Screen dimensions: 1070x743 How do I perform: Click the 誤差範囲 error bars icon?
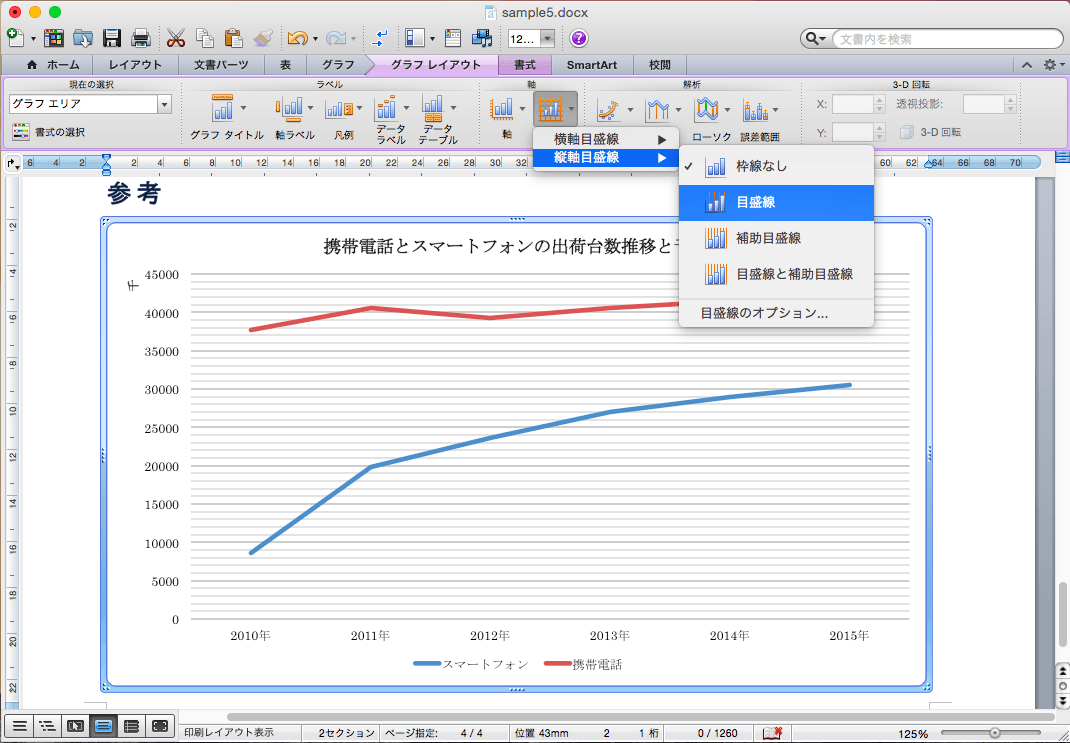click(x=756, y=109)
